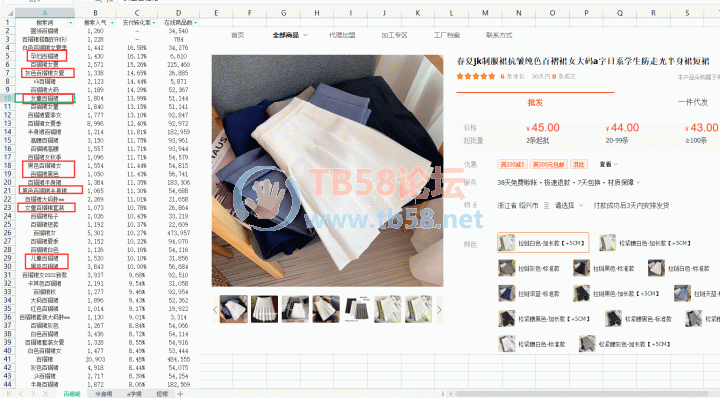This screenshot has height=398, width=720.
Task: Select the white pleated skirt second thumbnail
Action: [x=264, y=309]
